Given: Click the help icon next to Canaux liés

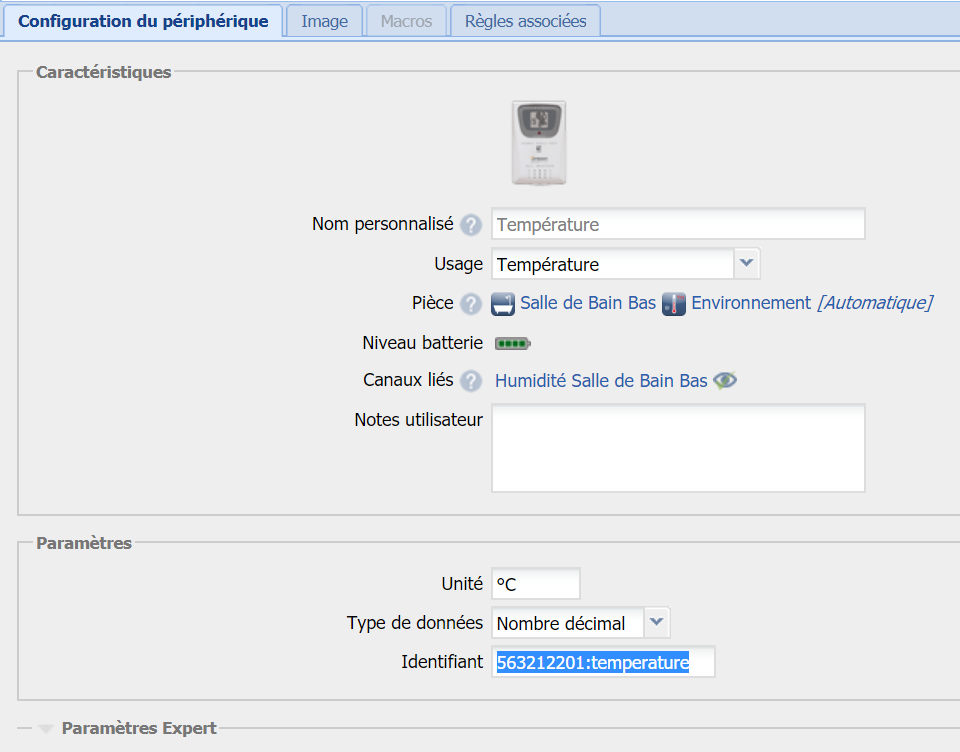Looking at the screenshot, I should pos(470,381).
